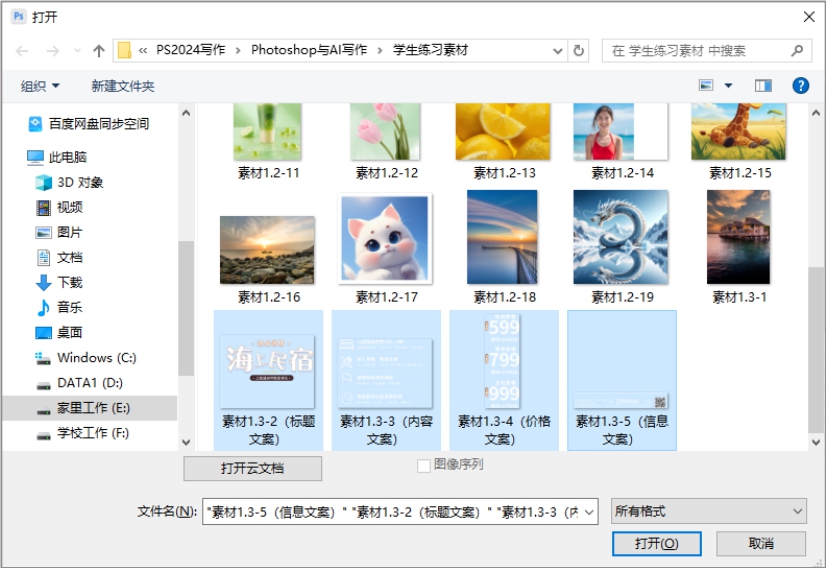The width and height of the screenshot is (826, 568).
Task: Close the 打开 dialog window
Action: (x=809, y=17)
